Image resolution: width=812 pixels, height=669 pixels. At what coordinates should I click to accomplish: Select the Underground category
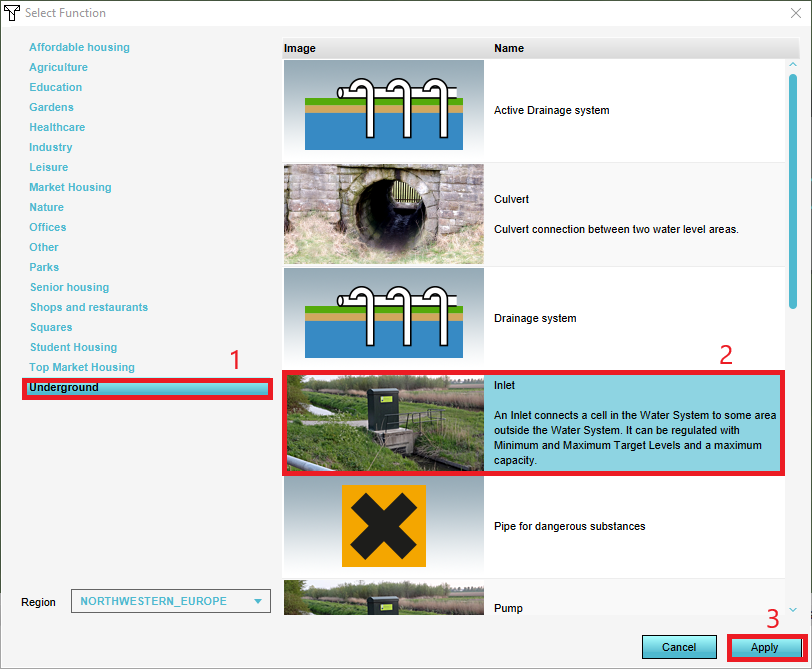pos(64,388)
